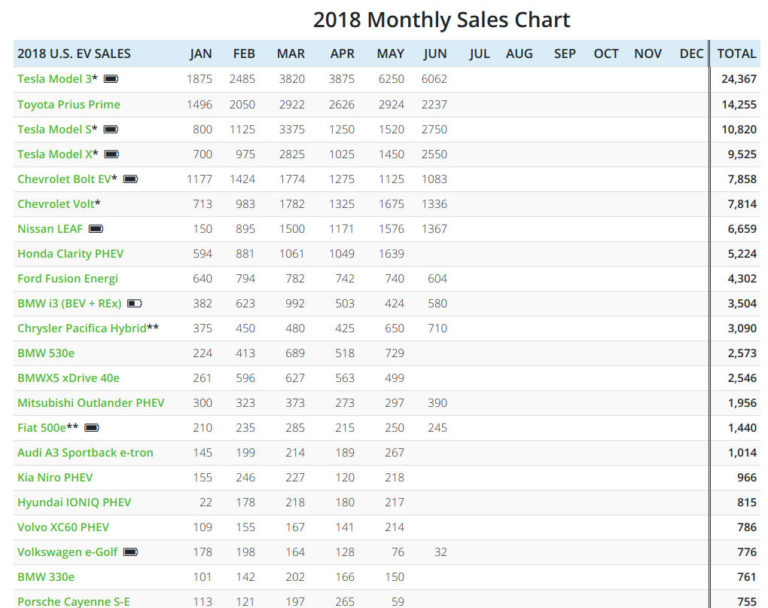Open the Mitsubishi Outlander PHEV link
Screen dimensions: 768x608
click(91, 403)
